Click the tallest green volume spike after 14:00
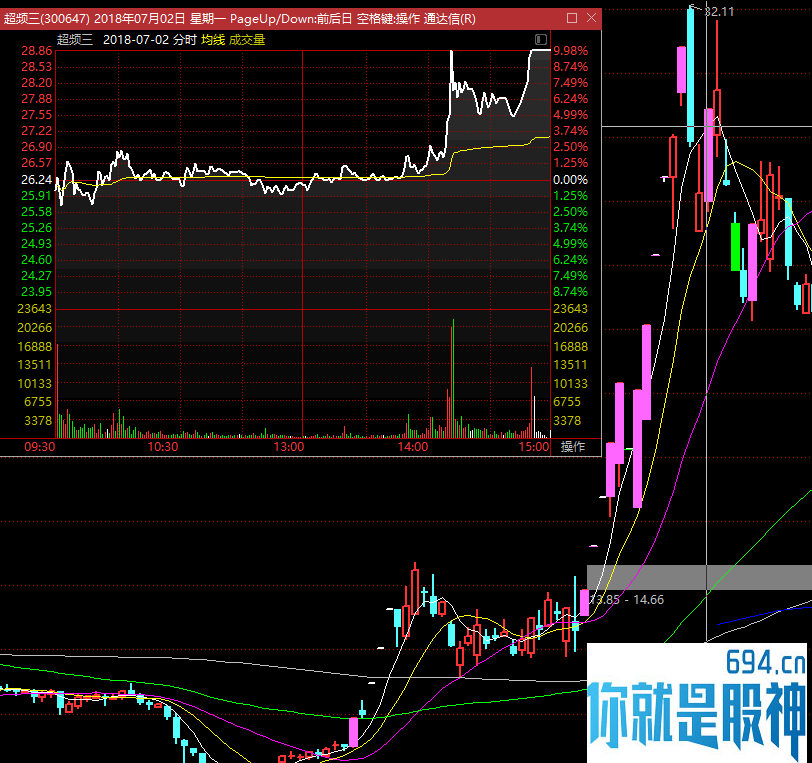Image resolution: width=812 pixels, height=763 pixels. point(453,379)
